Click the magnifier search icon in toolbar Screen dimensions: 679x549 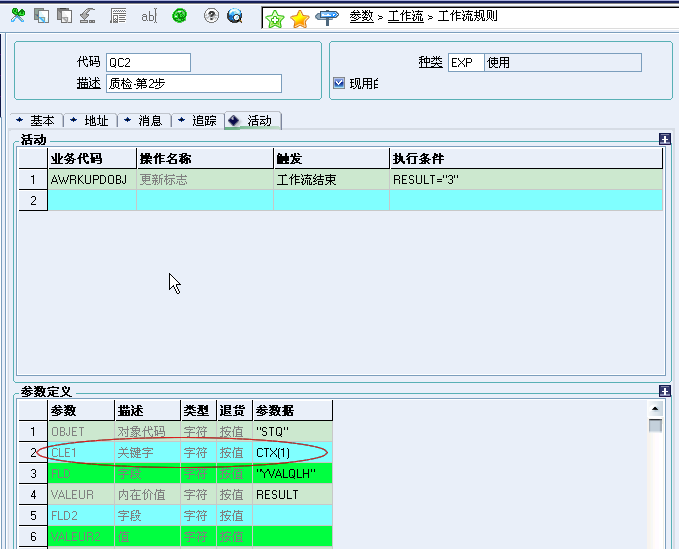tap(235, 16)
